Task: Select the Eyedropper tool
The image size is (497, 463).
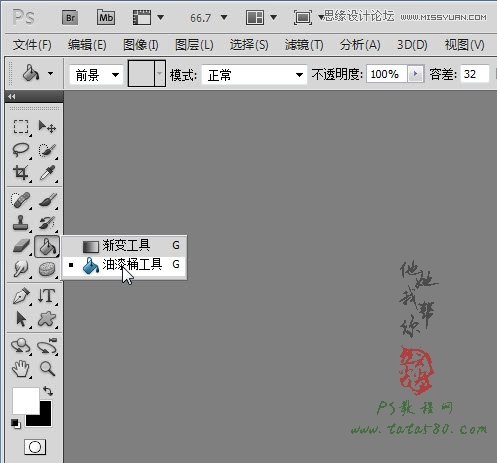Action: tap(47, 173)
